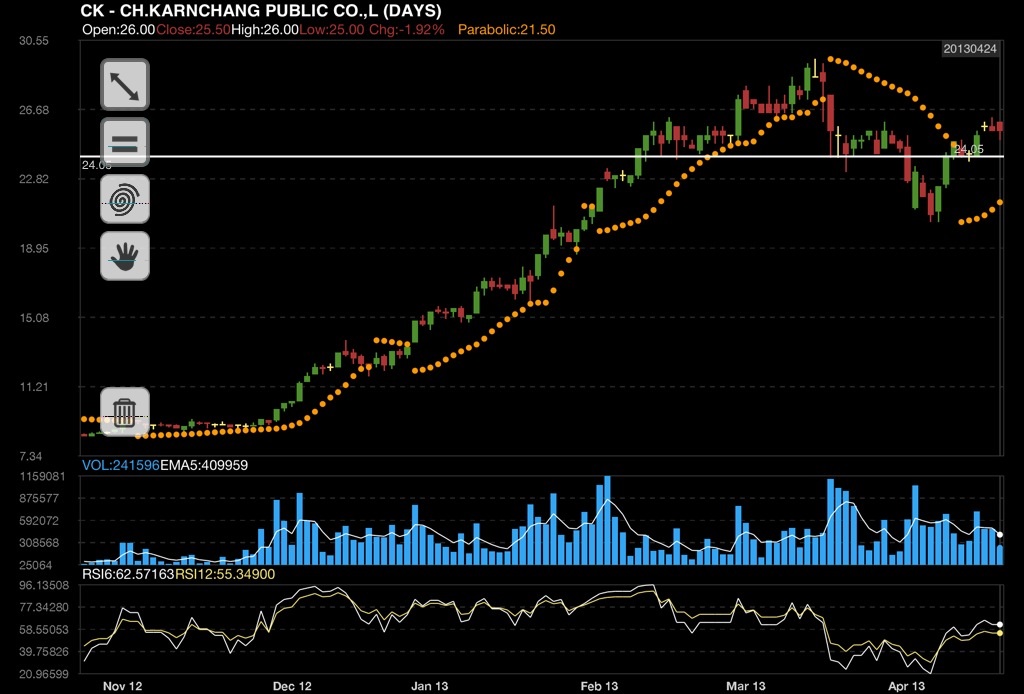The image size is (1024, 694).
Task: Click the VOL:241596 label
Action: click(x=121, y=465)
